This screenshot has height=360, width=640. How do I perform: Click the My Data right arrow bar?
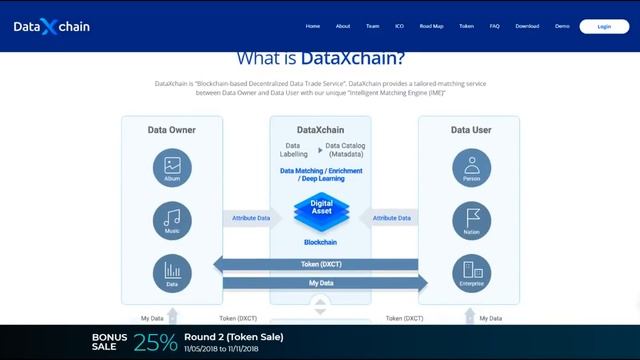click(x=325, y=283)
